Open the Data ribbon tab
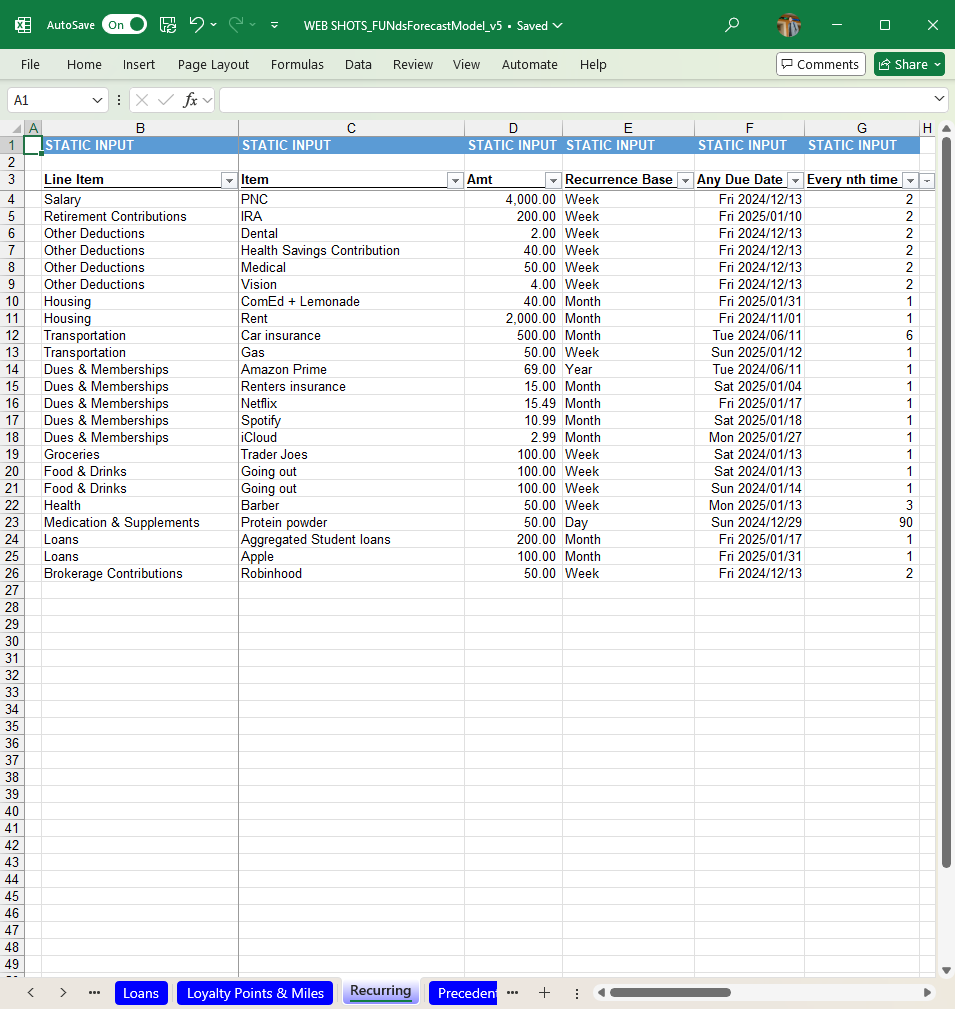955x1009 pixels. (x=358, y=64)
